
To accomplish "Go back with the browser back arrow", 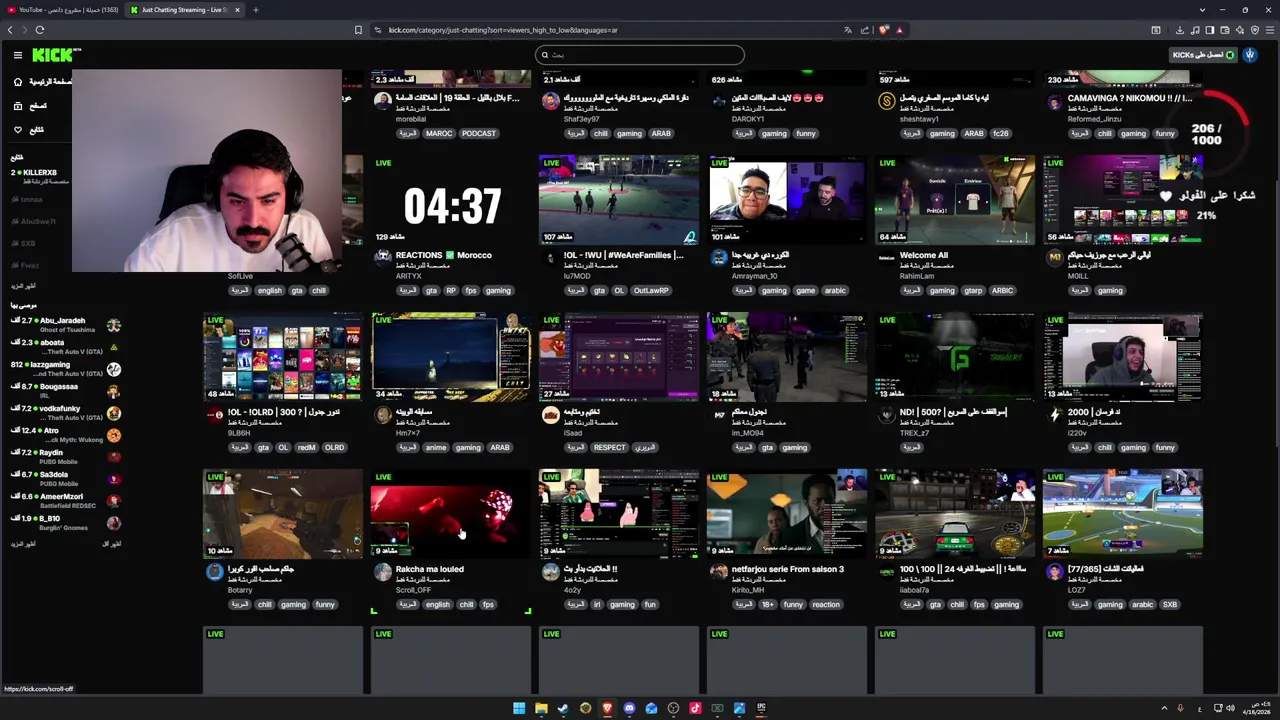I will (x=10, y=30).
